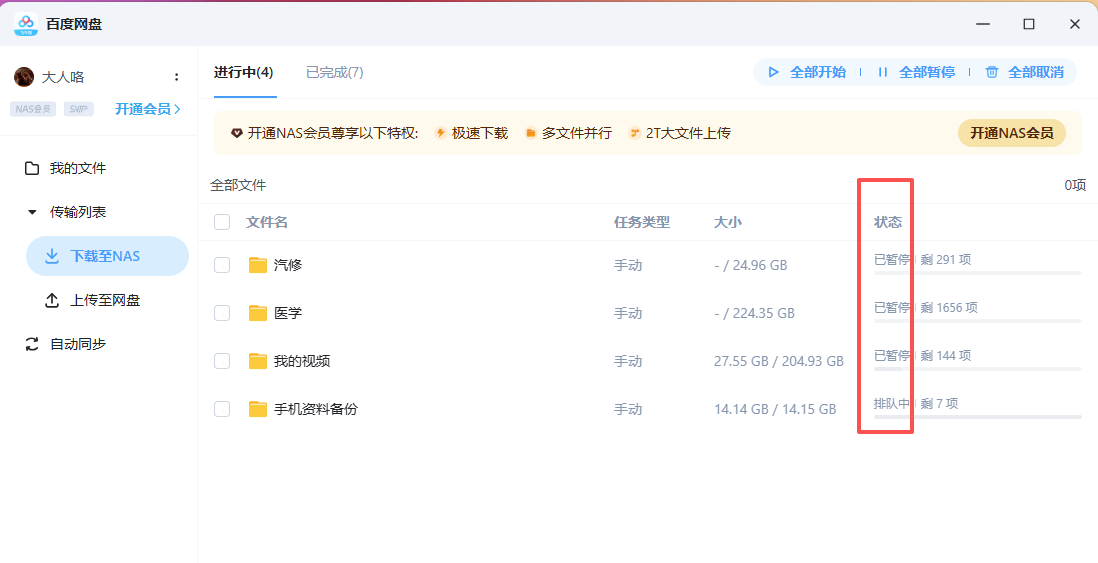1098x563 pixels.
Task: Click the 任务类型 column header
Action: (642, 222)
